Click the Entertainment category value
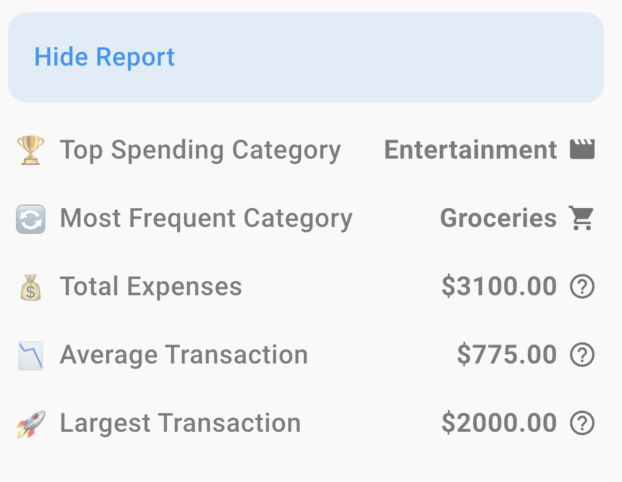Screen dimensions: 622x482 point(470,150)
